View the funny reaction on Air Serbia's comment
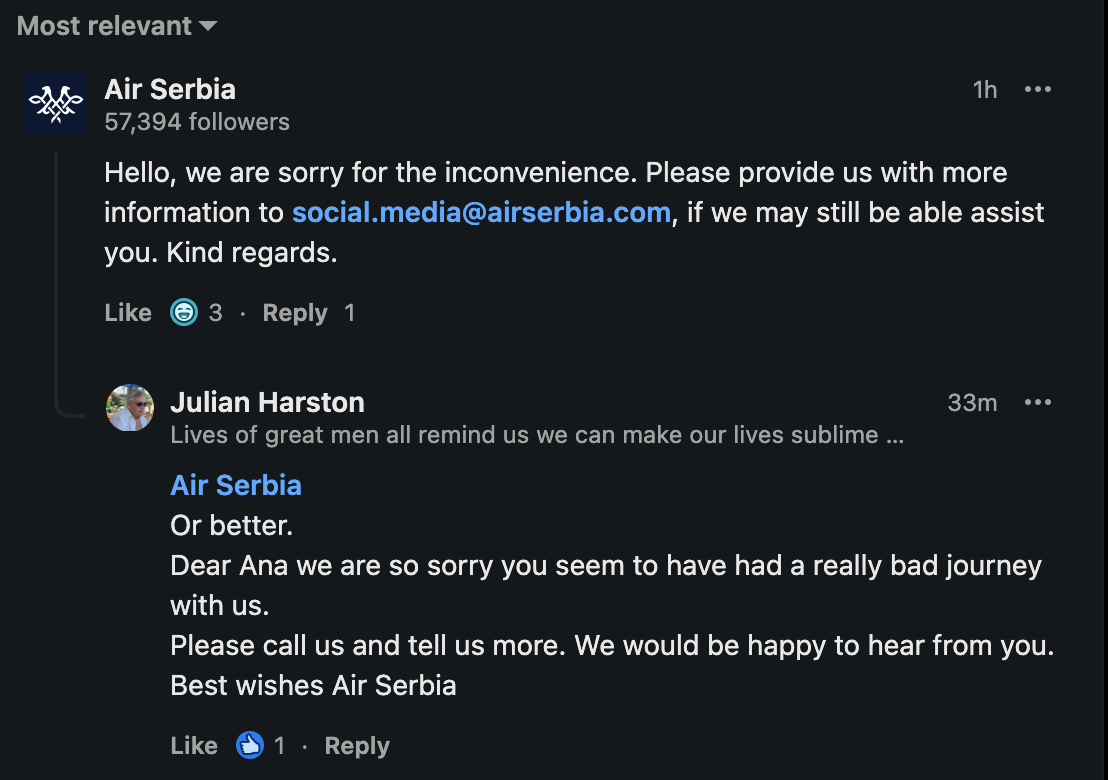 184,313
